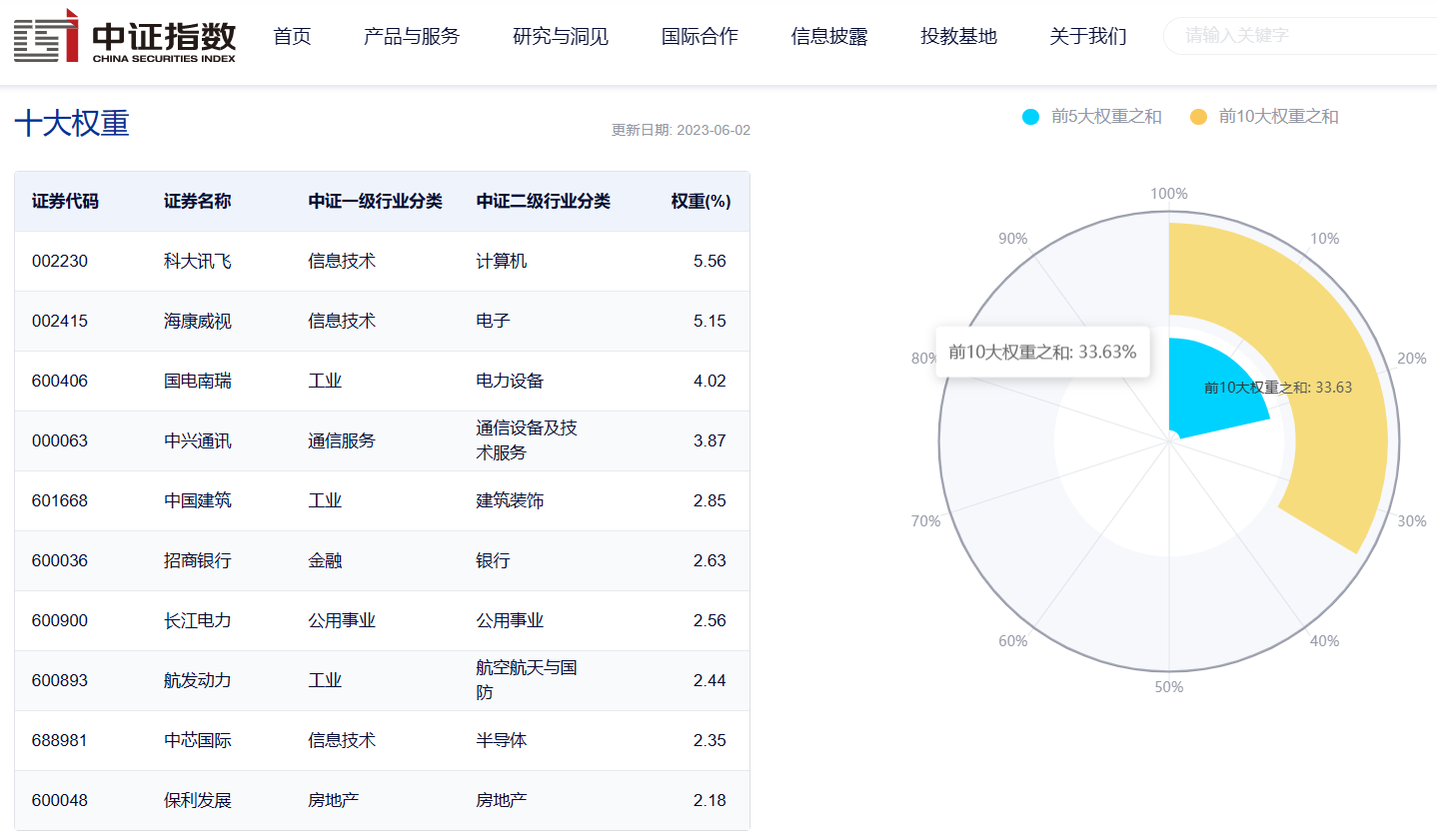Select stock code 600893

pos(60,681)
